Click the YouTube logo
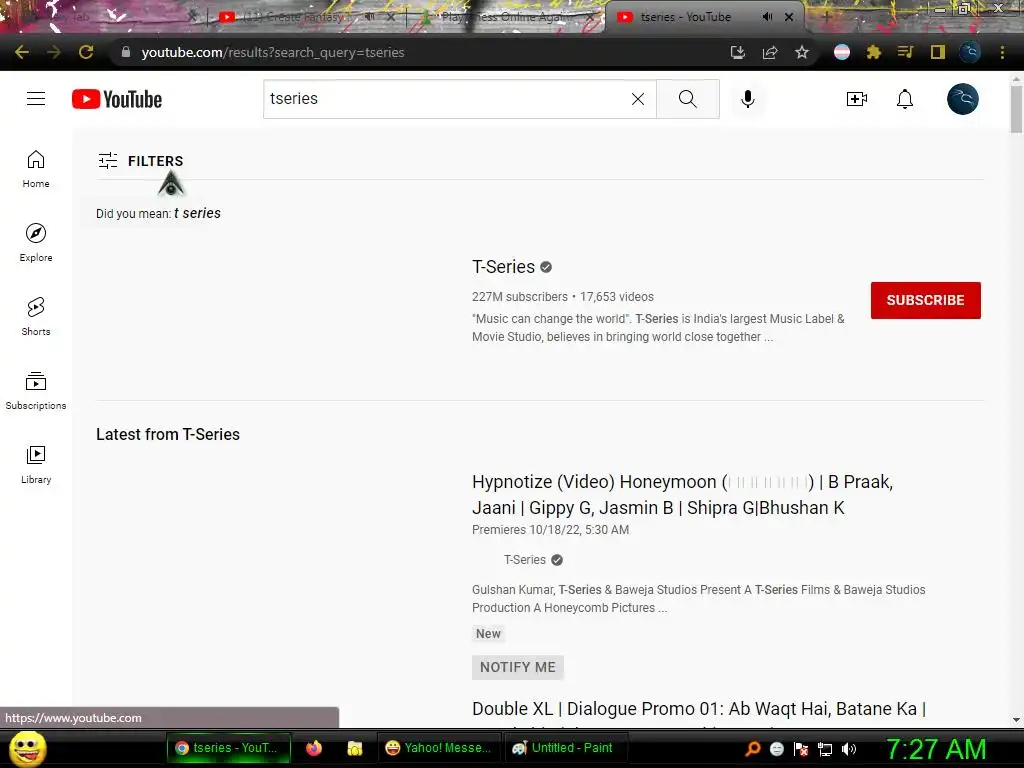 117,99
